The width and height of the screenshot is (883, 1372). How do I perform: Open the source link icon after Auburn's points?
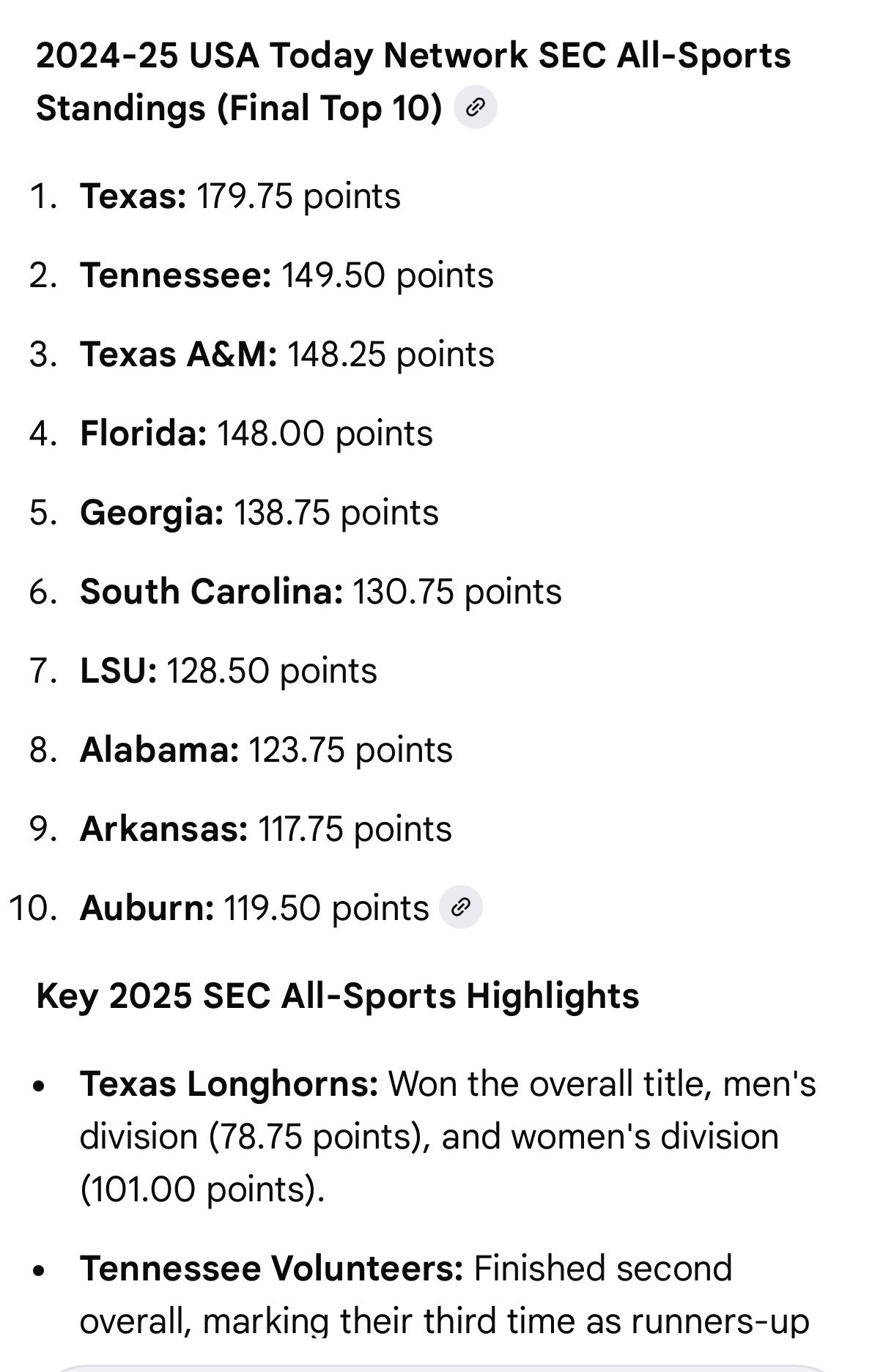click(460, 908)
